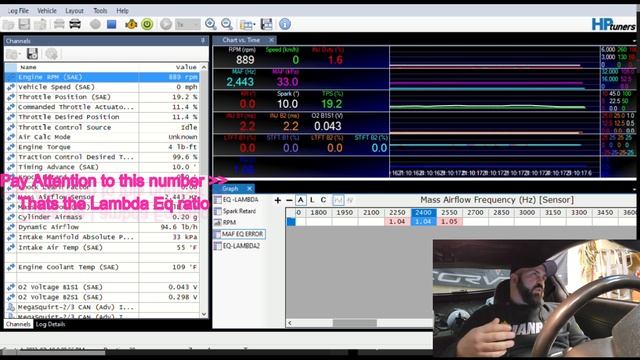640x360 pixels.
Task: Click the Name column header
Action: [x=78, y=67]
